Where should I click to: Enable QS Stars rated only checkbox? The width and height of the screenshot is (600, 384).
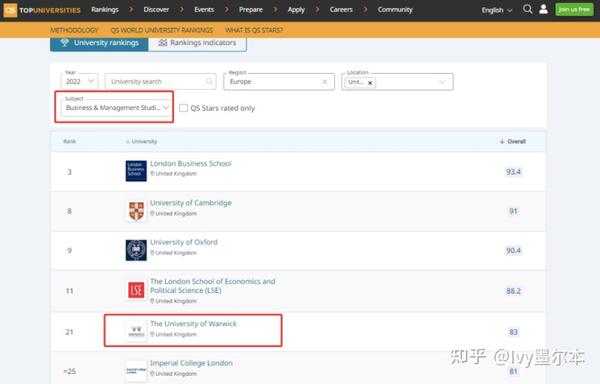coord(184,108)
